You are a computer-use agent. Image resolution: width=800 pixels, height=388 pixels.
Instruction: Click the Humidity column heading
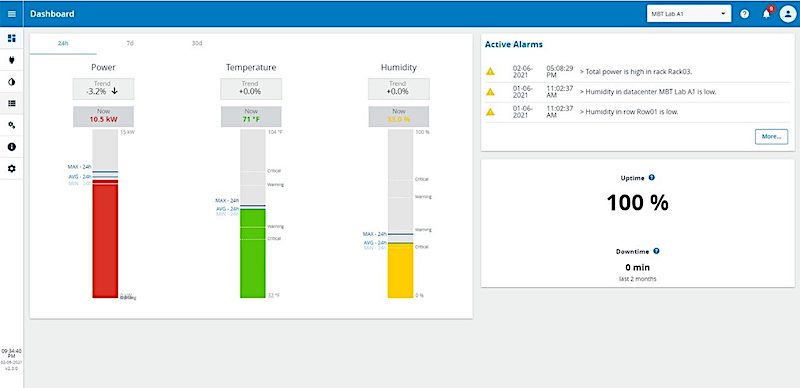[398, 67]
